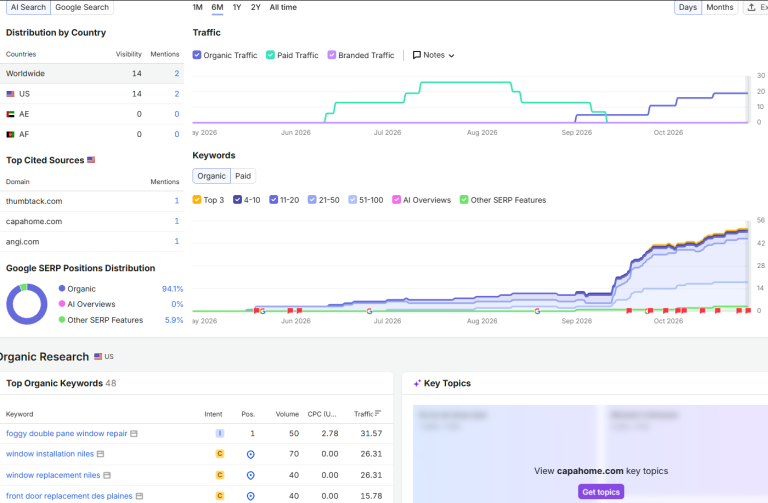Open keyword window installation niles
This screenshot has height=503, width=768.
coord(49,454)
